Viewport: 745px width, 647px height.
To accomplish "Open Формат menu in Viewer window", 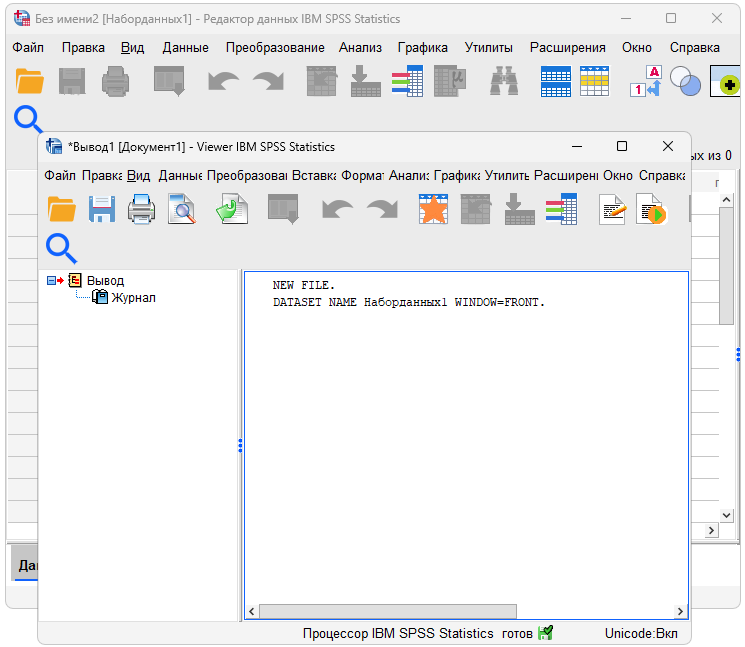I will point(363,176).
